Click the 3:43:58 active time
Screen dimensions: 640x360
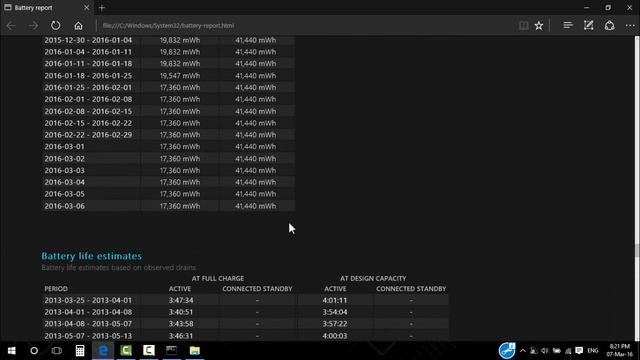pyautogui.click(x=181, y=324)
